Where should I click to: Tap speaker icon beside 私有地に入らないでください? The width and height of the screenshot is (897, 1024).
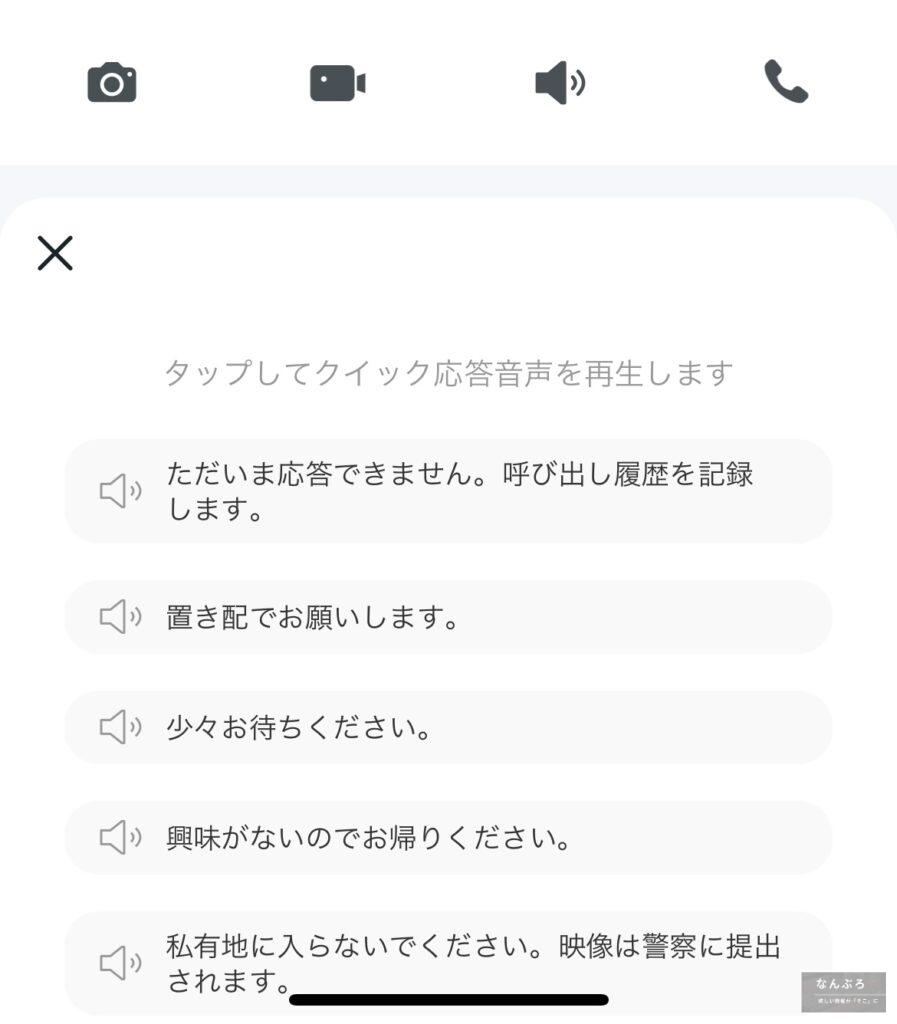coord(120,963)
